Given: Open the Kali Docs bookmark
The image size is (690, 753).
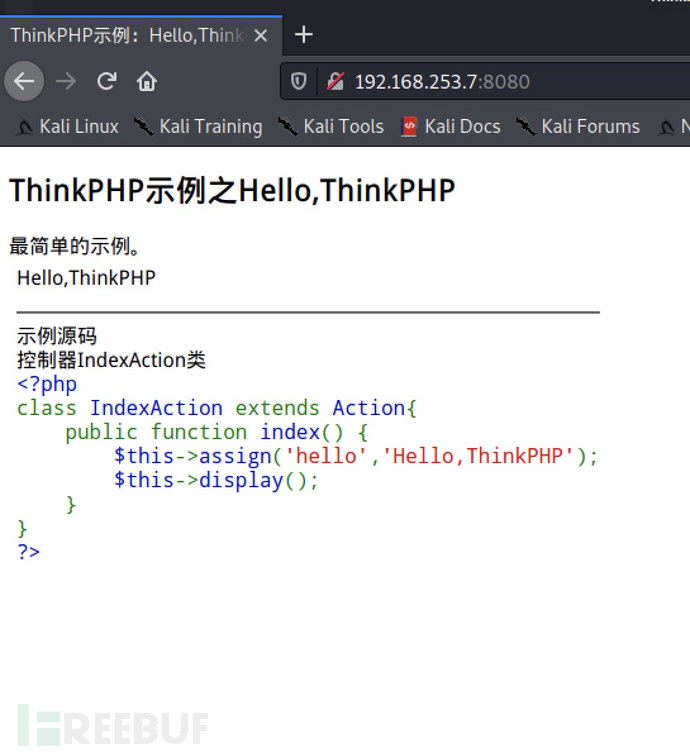Looking at the screenshot, I should click(451, 127).
